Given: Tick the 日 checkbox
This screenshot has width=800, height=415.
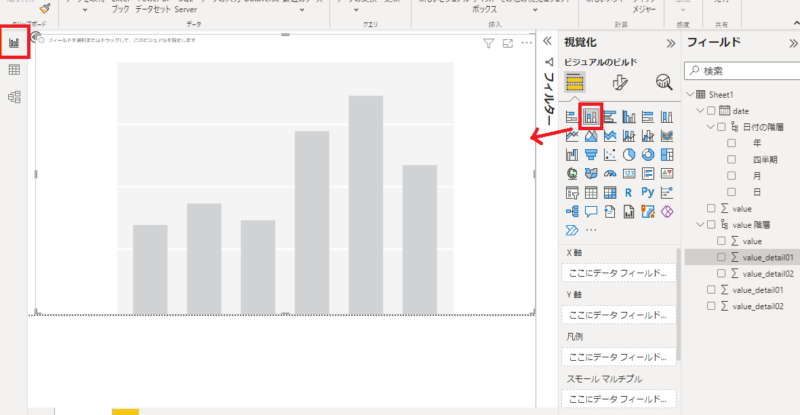Looking at the screenshot, I should click(x=732, y=192).
